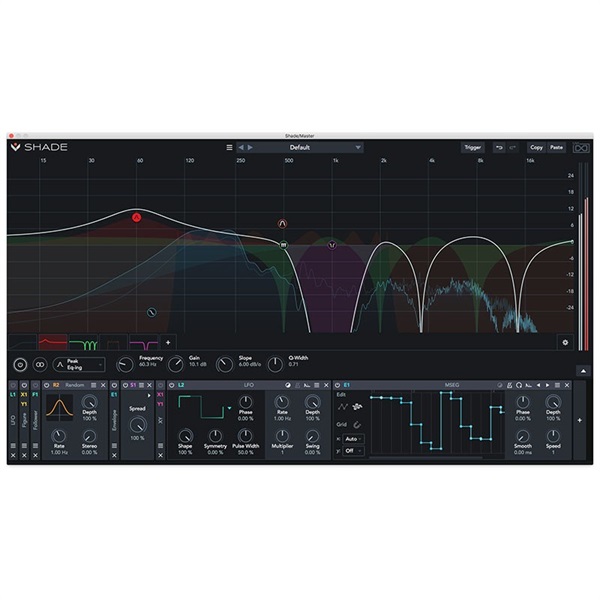Toggle the selected filter power button
This screenshot has width=600, height=600.
pos(20,365)
